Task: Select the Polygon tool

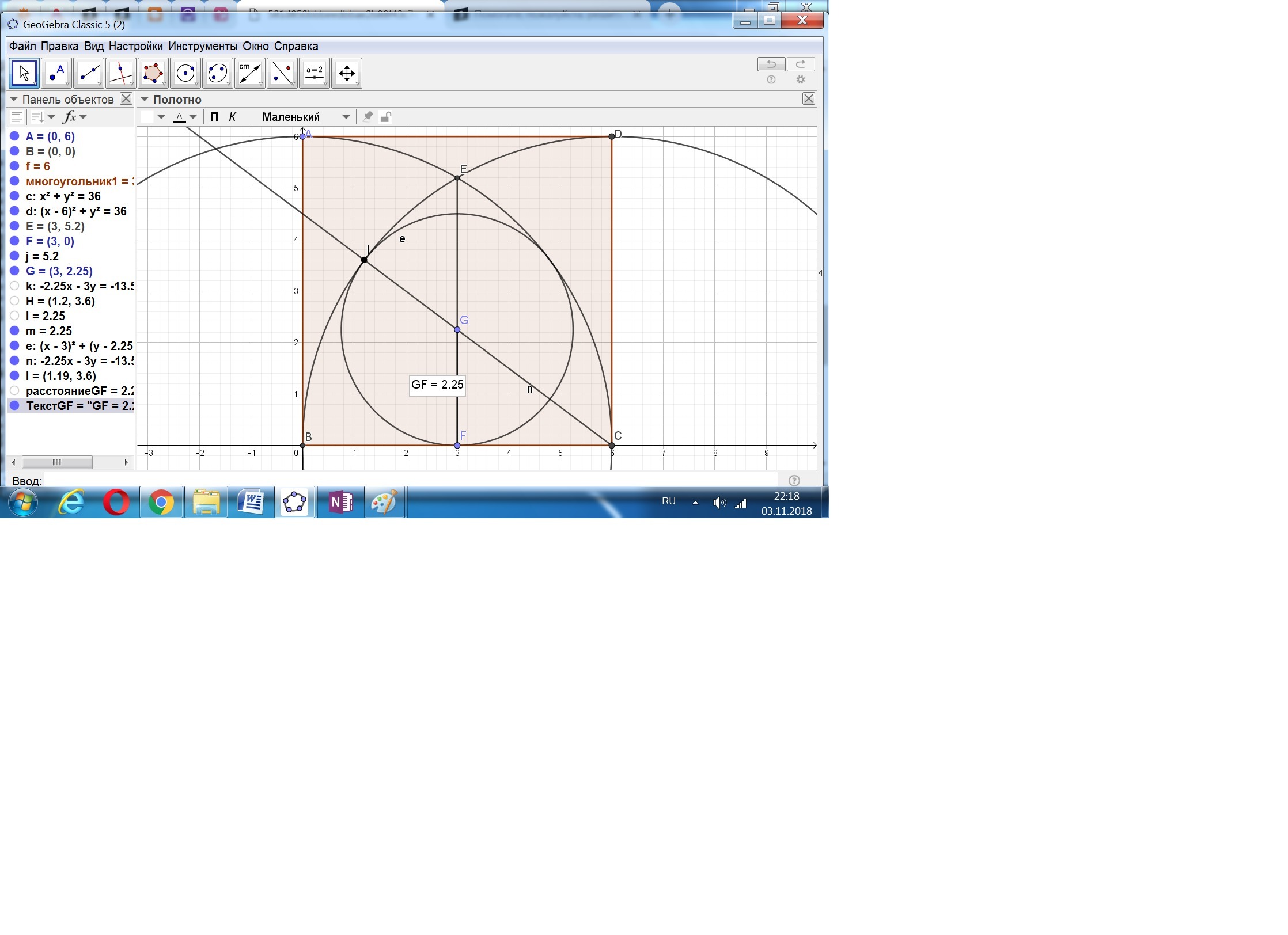Action: click(153, 73)
